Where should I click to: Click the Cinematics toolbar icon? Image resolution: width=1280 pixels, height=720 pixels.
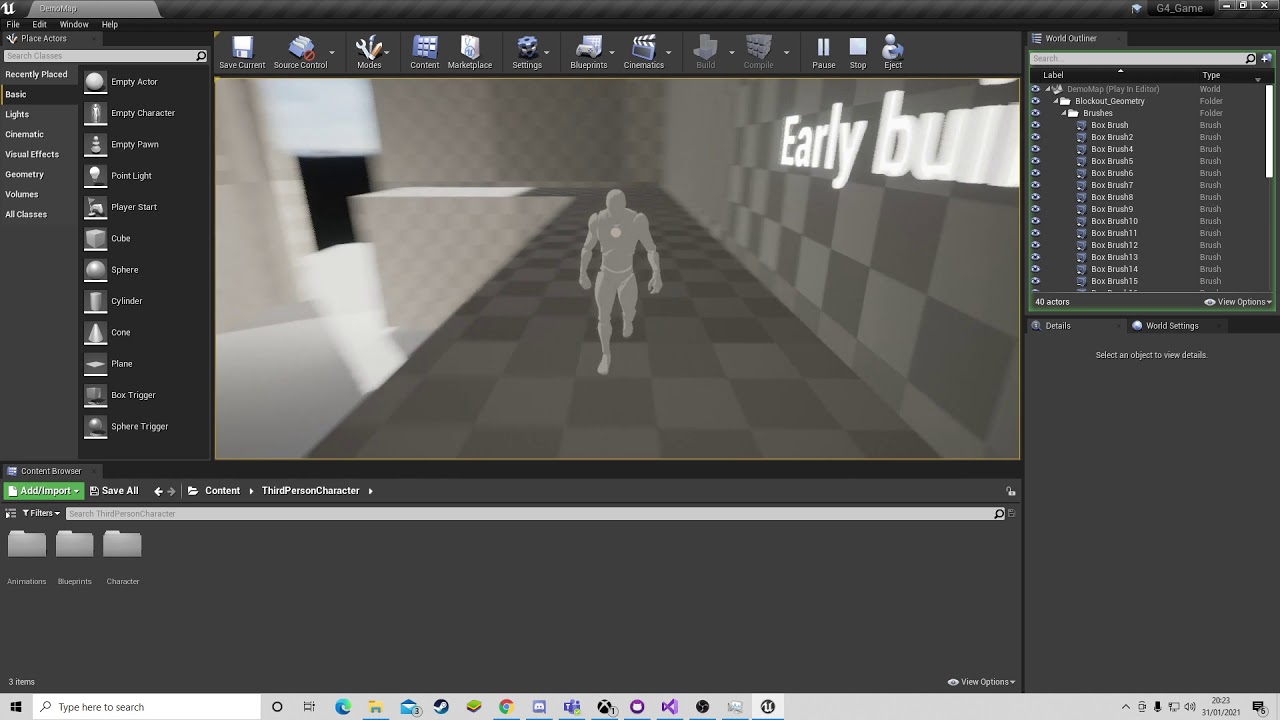click(644, 52)
